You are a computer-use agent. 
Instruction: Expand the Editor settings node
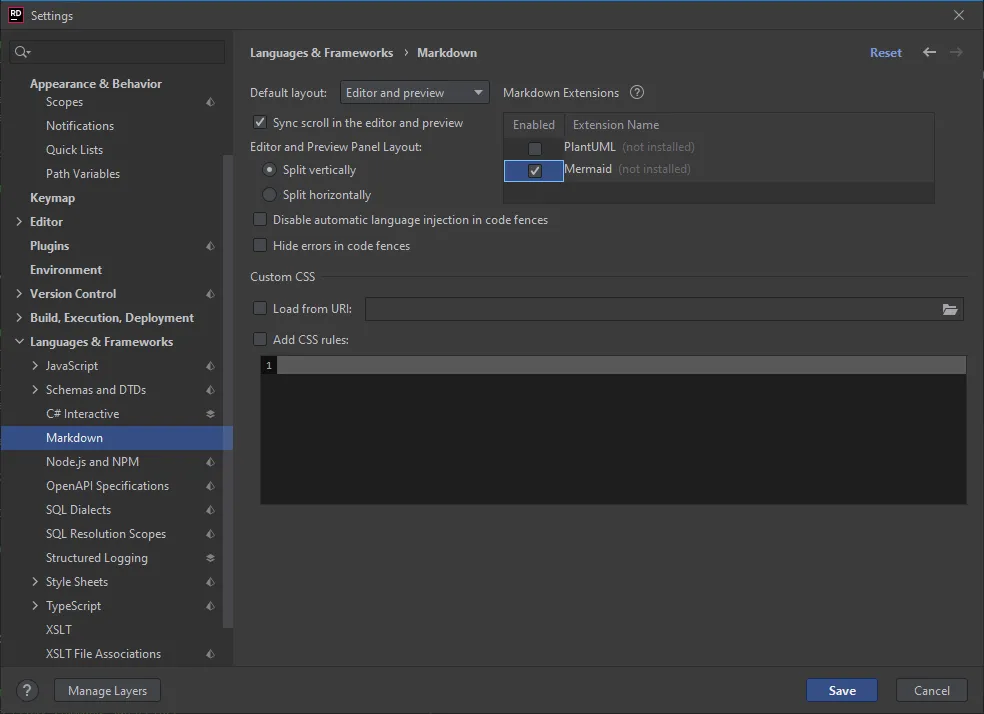click(x=19, y=221)
